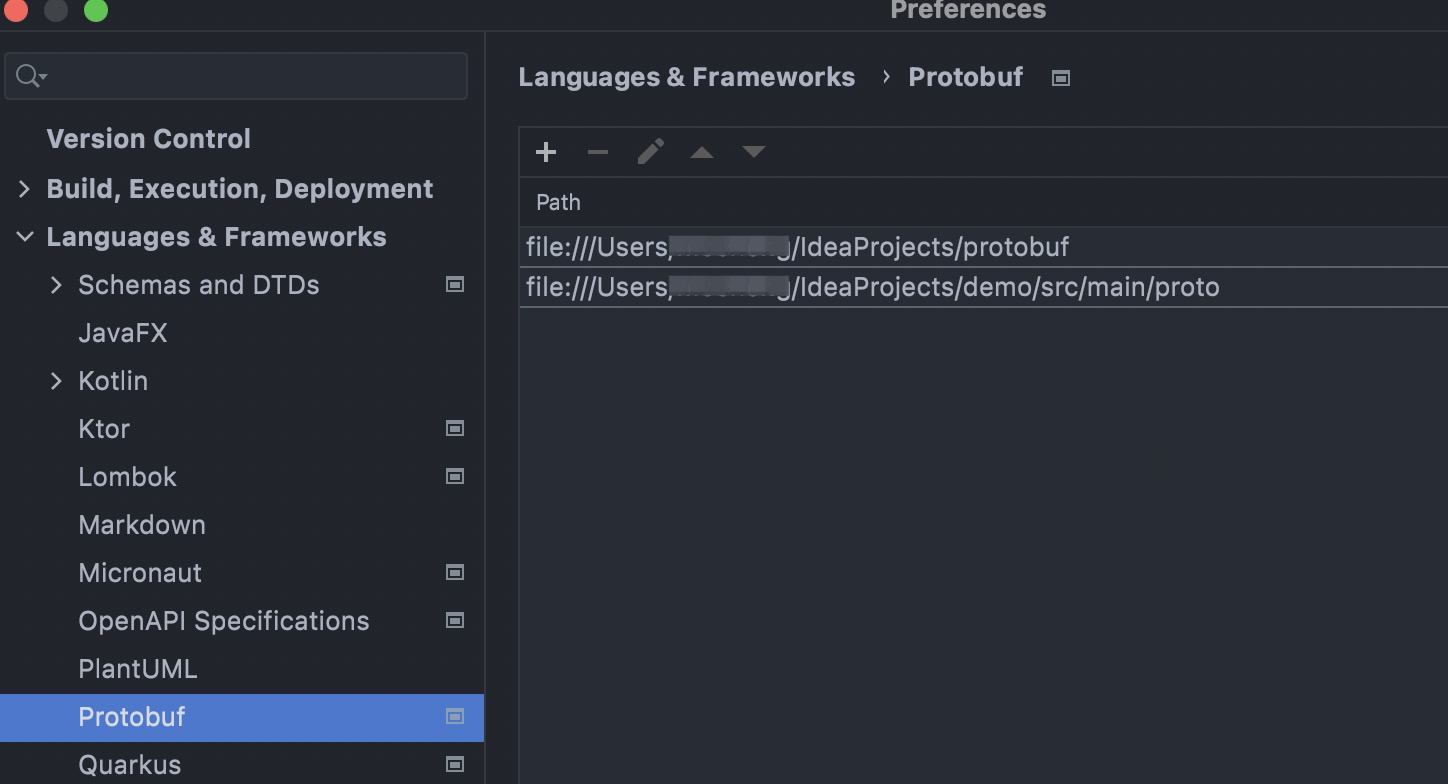The width and height of the screenshot is (1448, 784).
Task: Add a new import path with the plus icon
Action: [x=546, y=152]
